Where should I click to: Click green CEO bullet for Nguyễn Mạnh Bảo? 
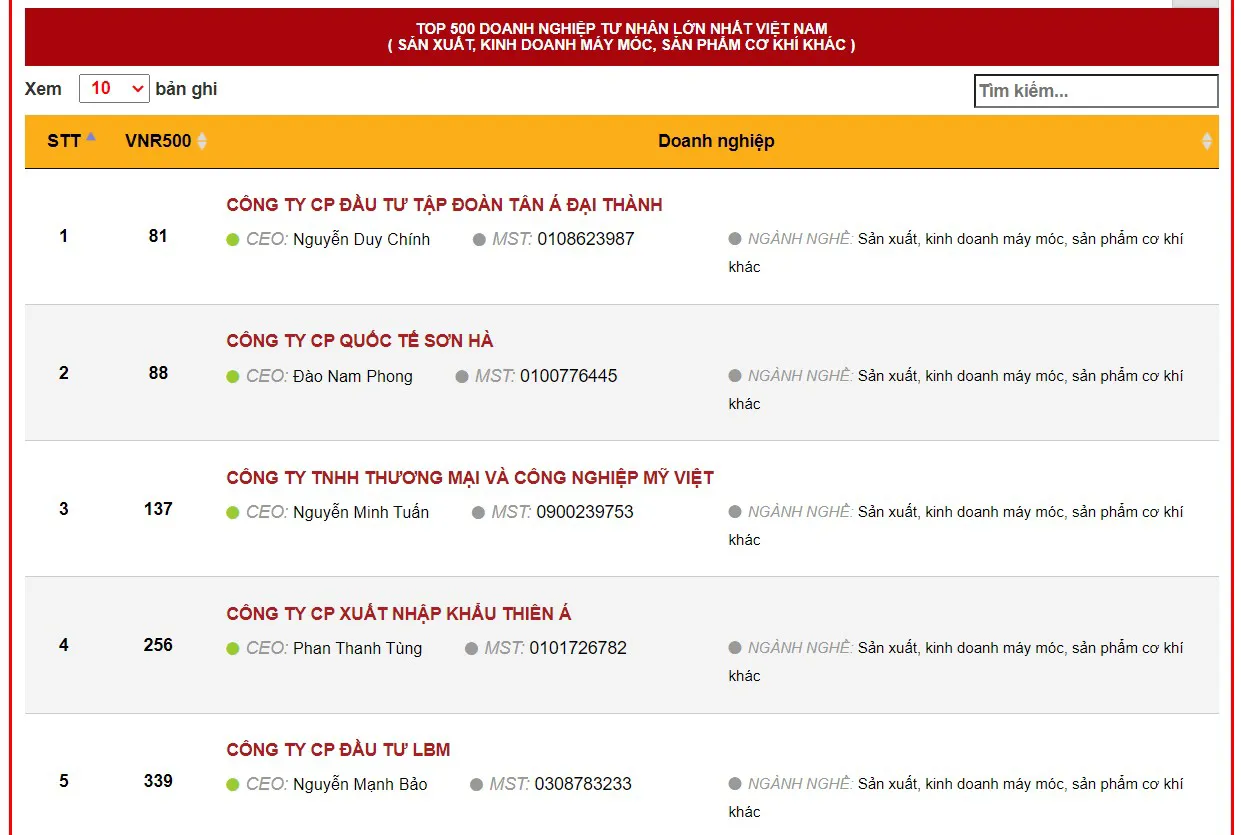233,785
